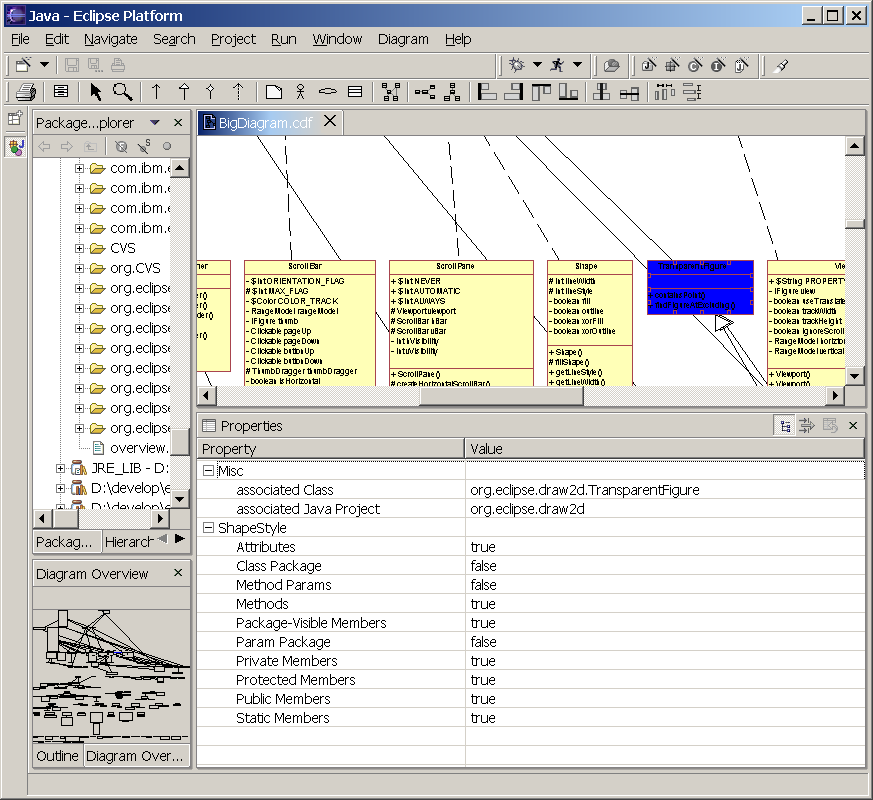Select the stick-figure actor tool
Viewport: 873px width, 800px height.
point(300,92)
